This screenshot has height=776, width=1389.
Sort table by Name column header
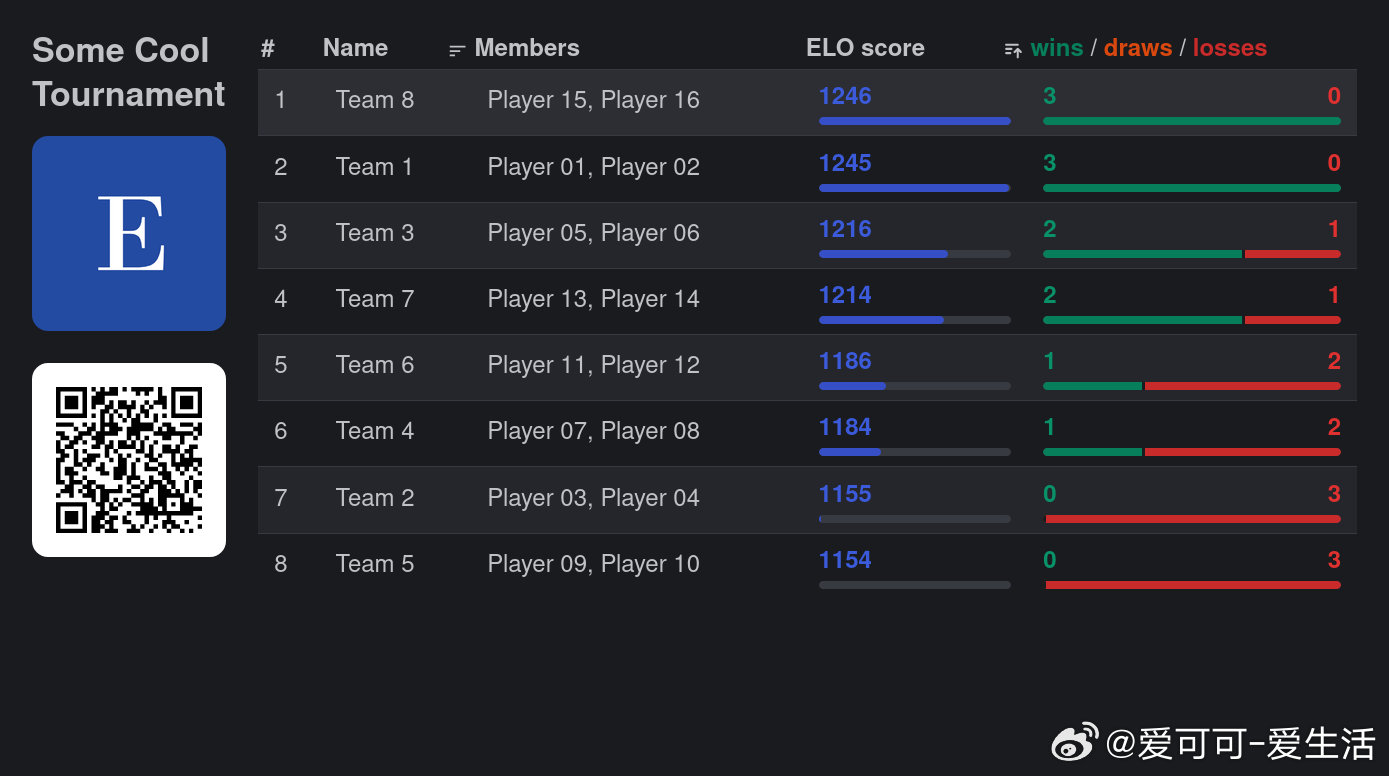tap(355, 48)
